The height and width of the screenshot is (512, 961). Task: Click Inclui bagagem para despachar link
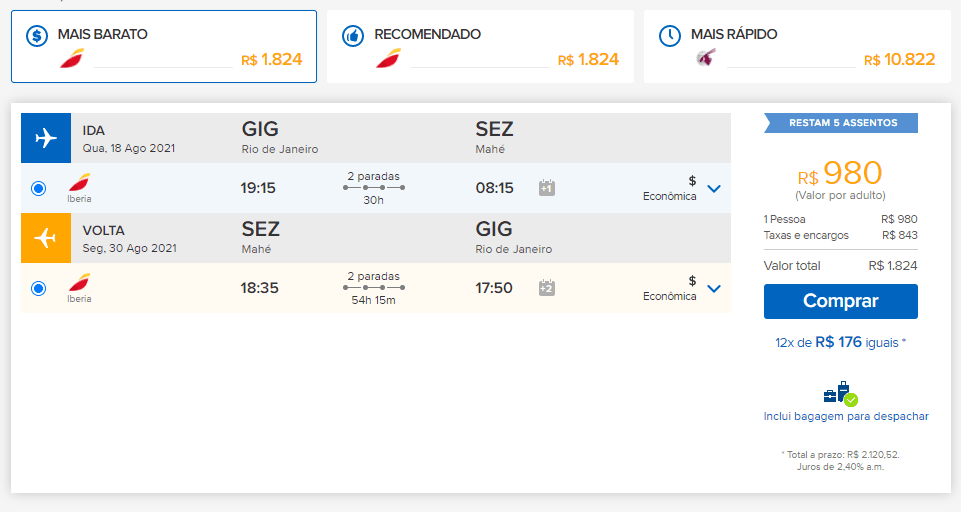click(x=846, y=416)
